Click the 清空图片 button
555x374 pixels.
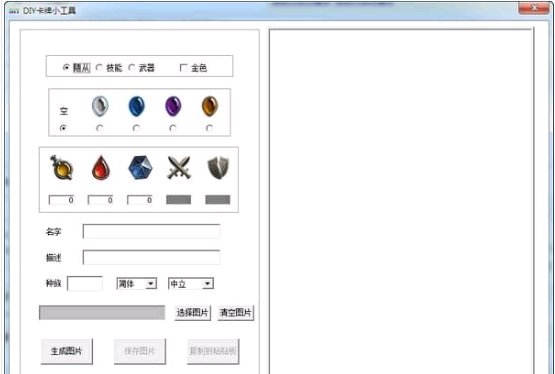coord(236,313)
